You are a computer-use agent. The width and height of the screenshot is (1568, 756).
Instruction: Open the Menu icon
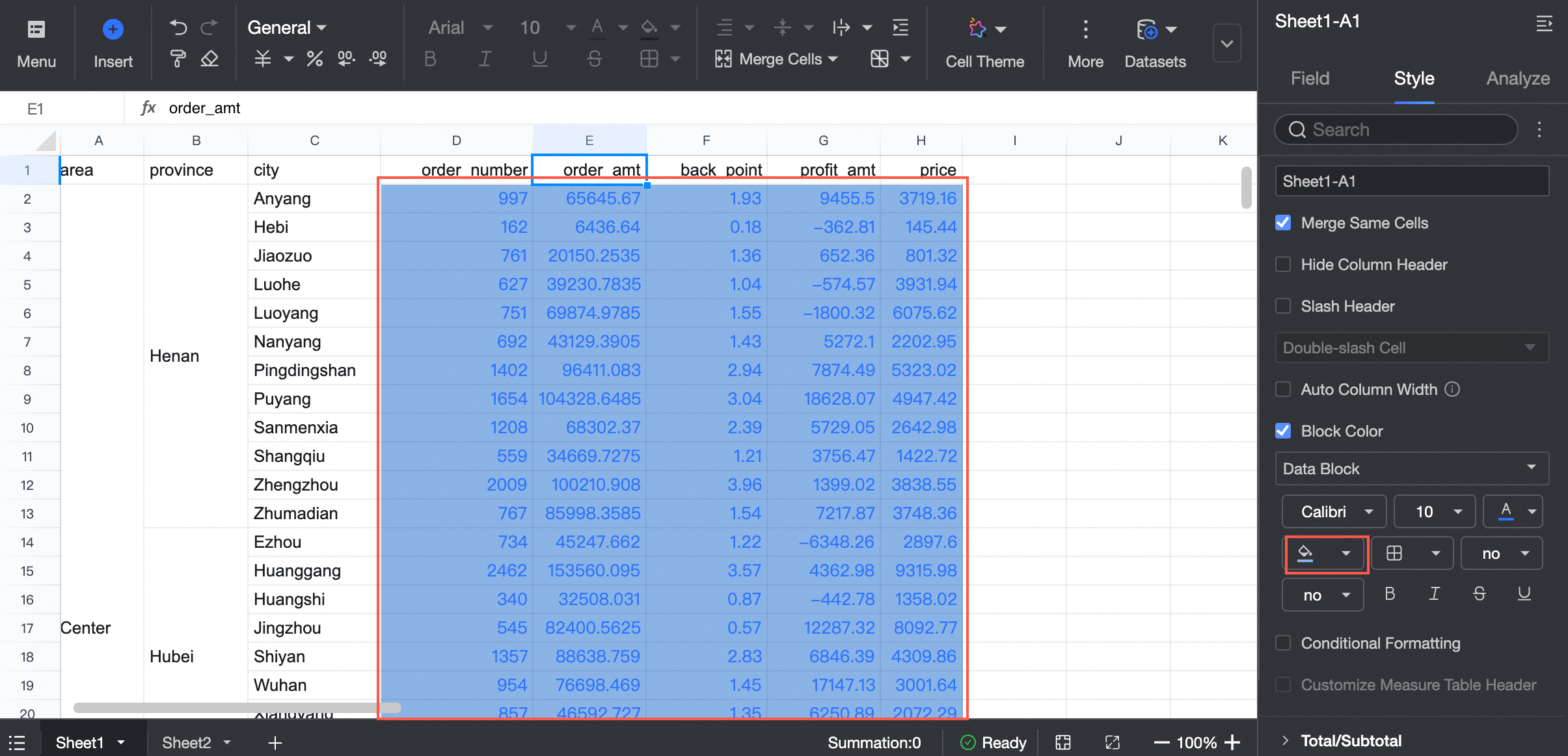36,29
